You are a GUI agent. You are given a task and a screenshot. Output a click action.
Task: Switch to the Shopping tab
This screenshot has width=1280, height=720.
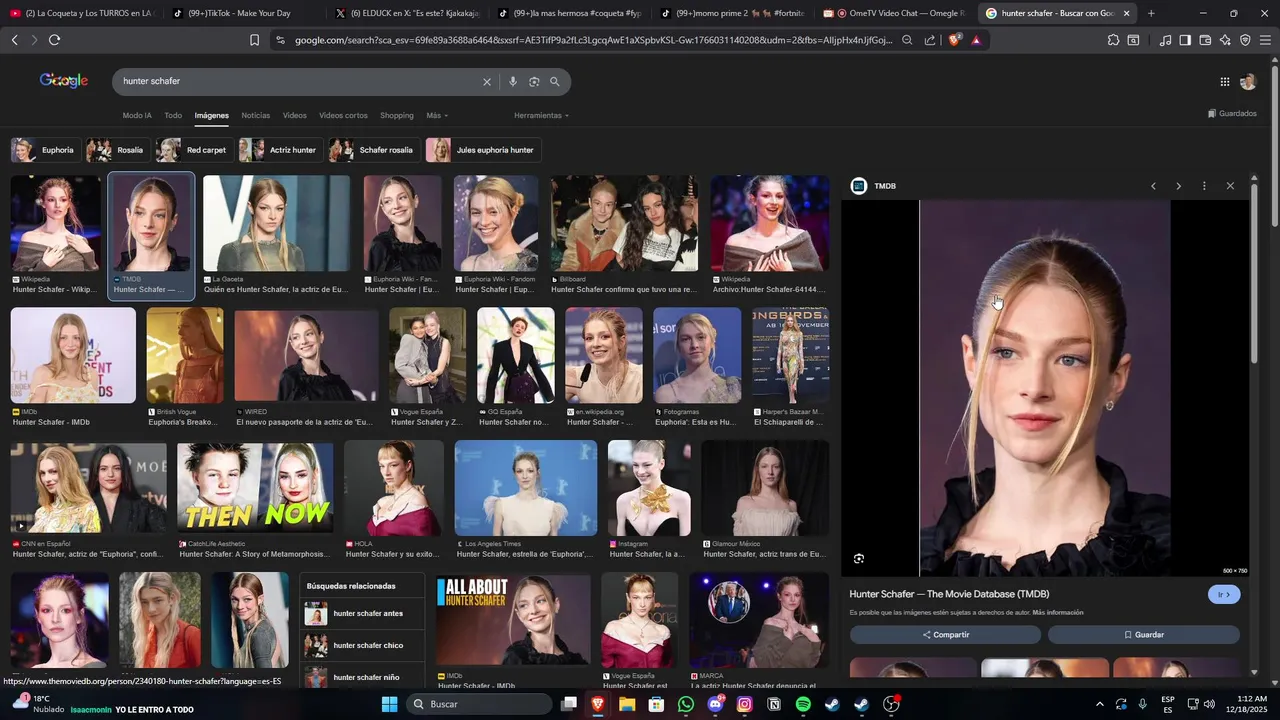[397, 116]
